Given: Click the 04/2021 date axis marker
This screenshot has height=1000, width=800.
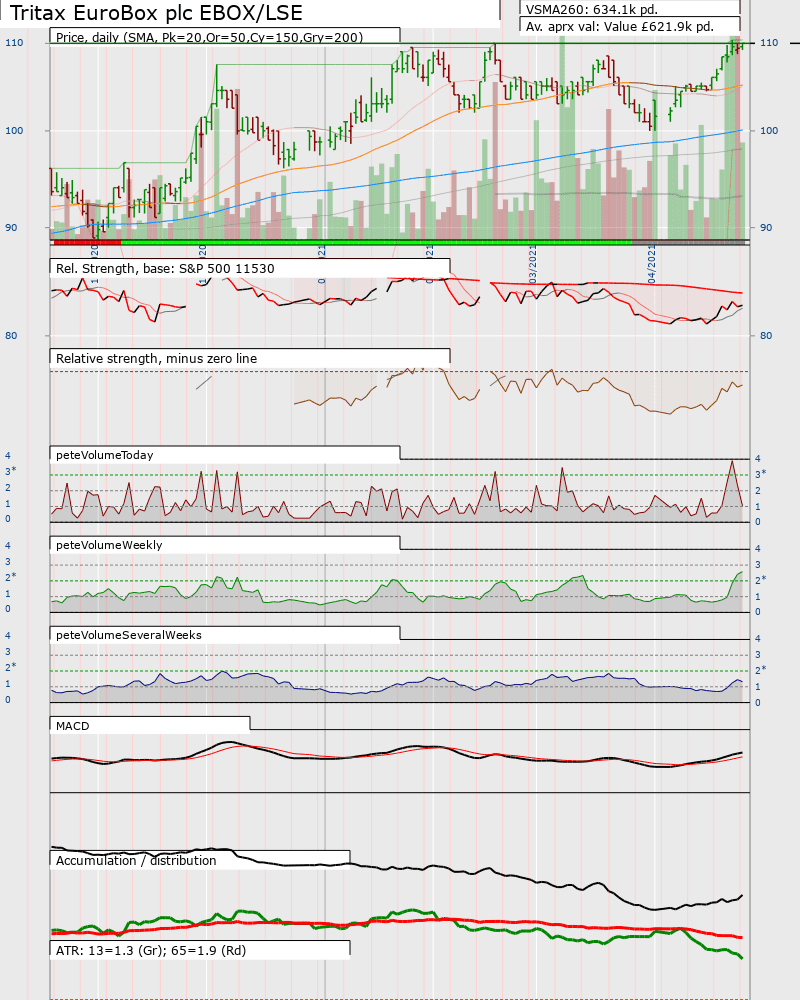Looking at the screenshot, I should pos(651,267).
